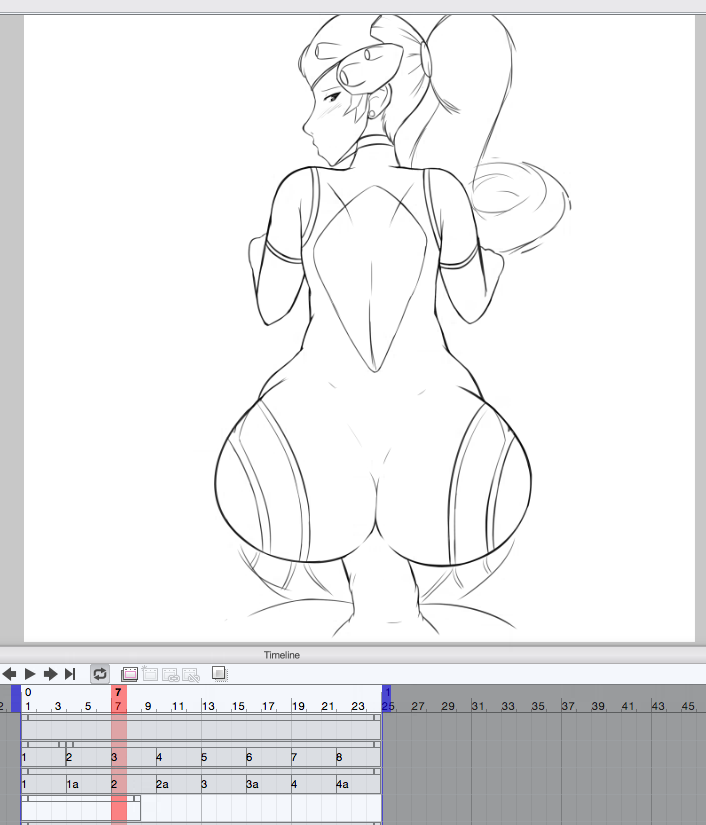Click the blue start frame marker
Image resolution: width=706 pixels, height=825 pixels.
click(16, 699)
